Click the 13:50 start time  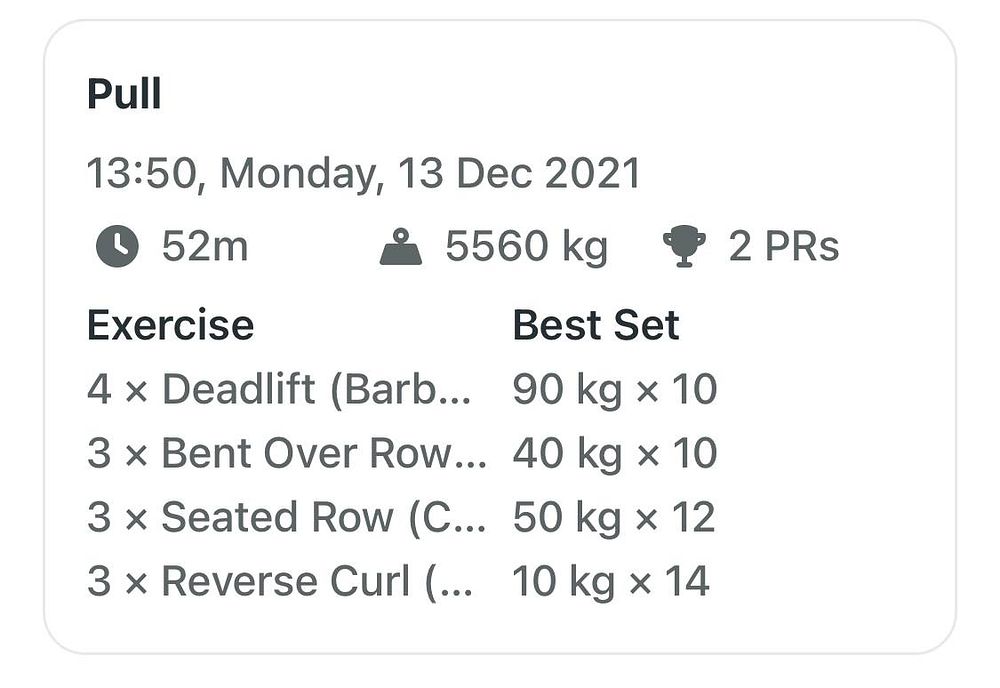[x=141, y=173]
